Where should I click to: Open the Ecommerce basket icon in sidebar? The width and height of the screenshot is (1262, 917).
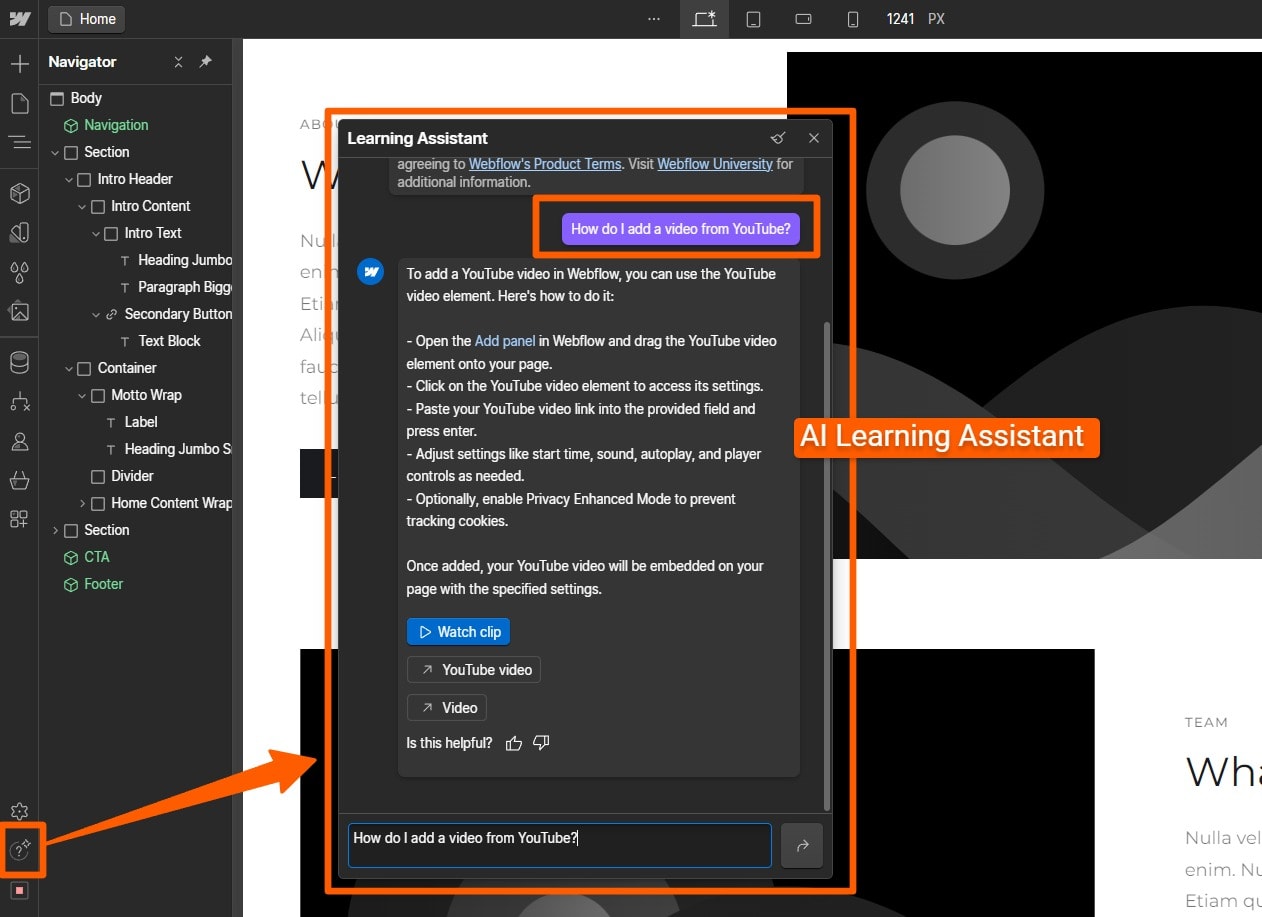click(x=19, y=480)
